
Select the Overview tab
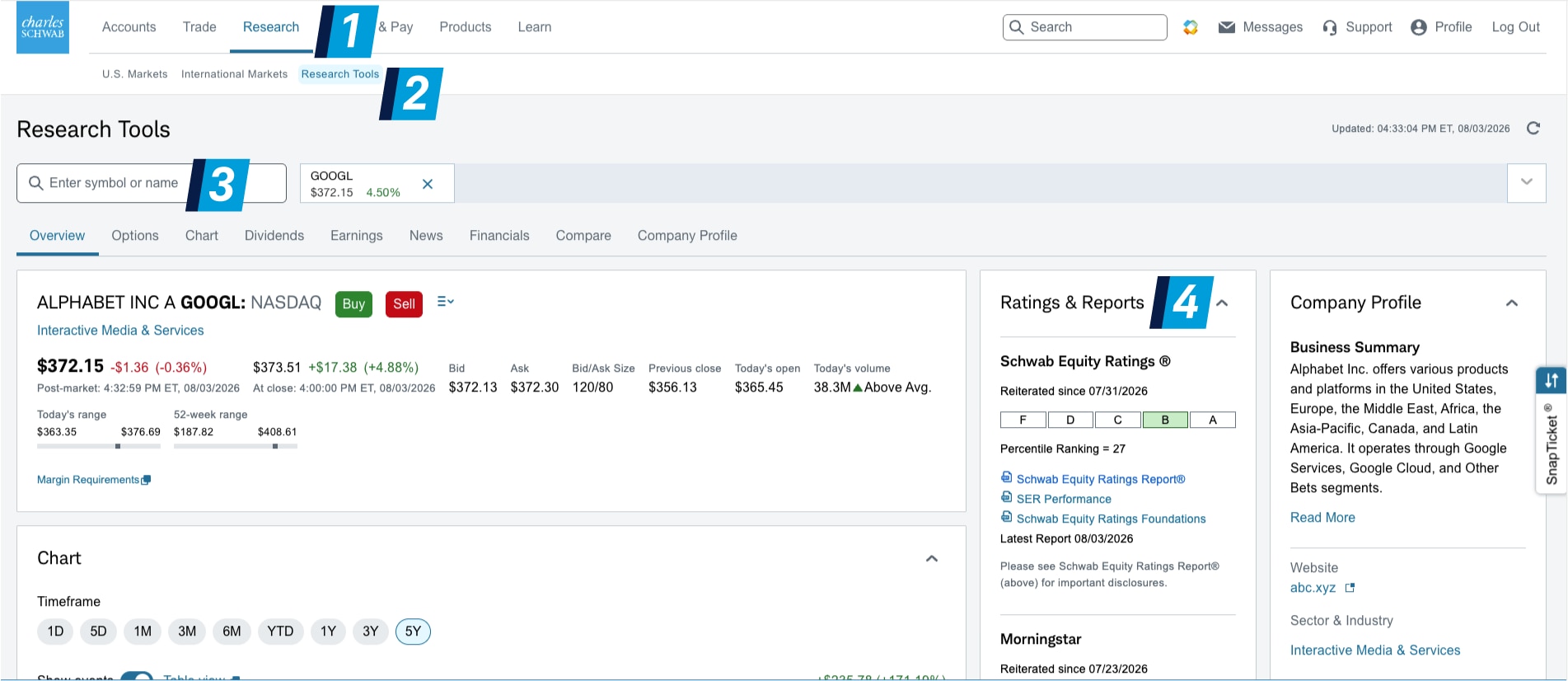[57, 236]
